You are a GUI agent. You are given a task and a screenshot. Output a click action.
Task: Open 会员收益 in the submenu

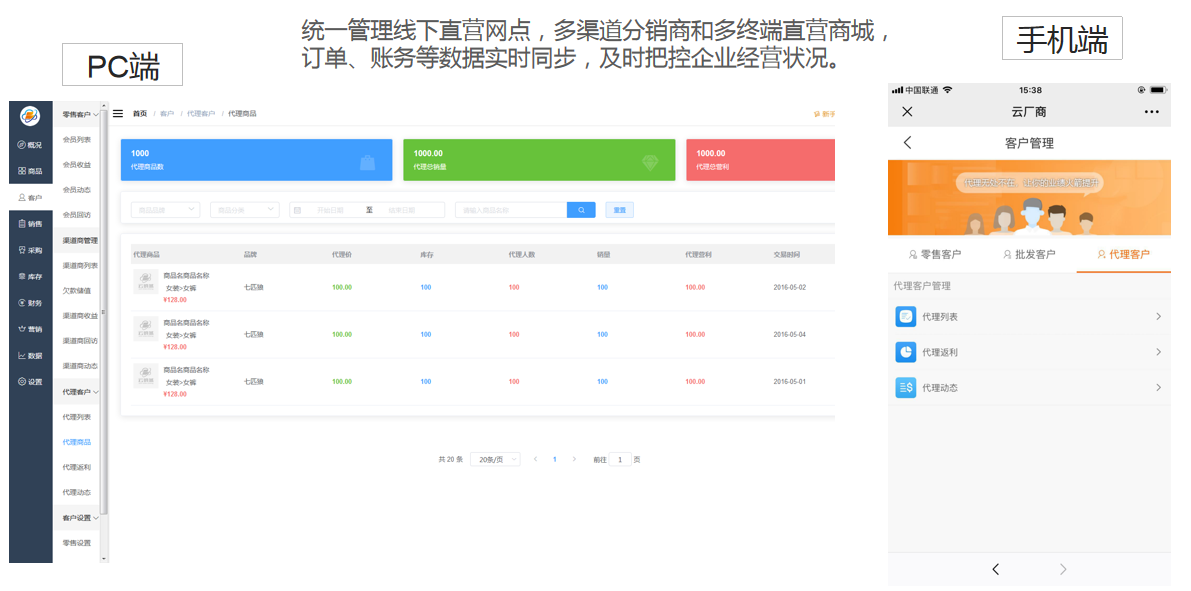[x=77, y=165]
